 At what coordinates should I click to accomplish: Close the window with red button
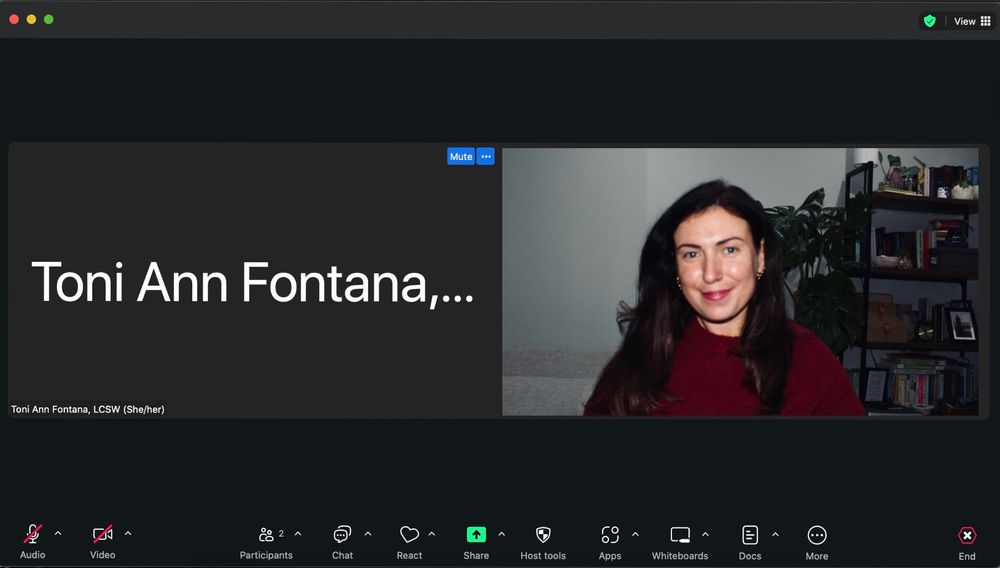(x=14, y=19)
